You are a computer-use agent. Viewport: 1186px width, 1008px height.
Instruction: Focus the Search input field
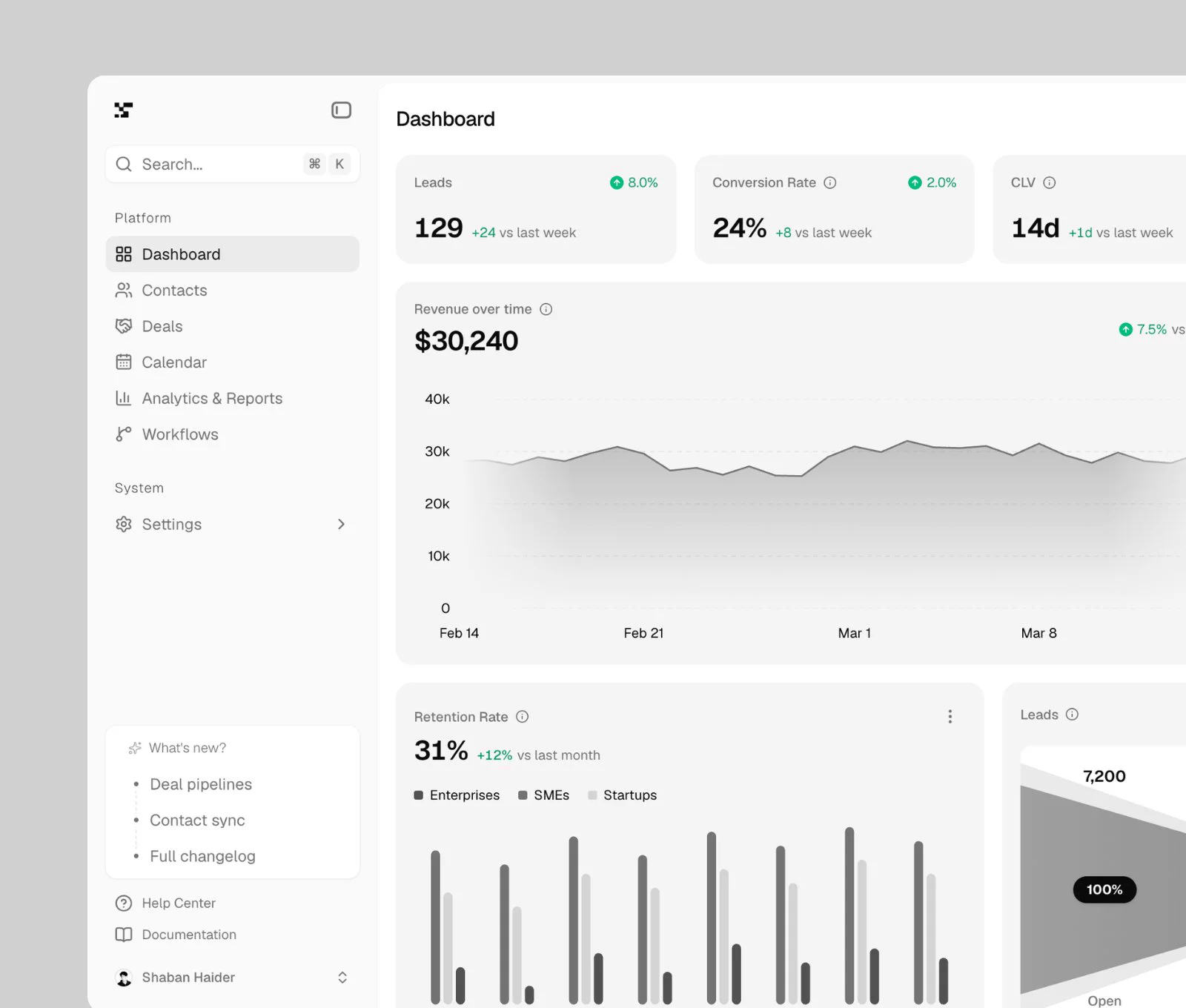(x=233, y=164)
